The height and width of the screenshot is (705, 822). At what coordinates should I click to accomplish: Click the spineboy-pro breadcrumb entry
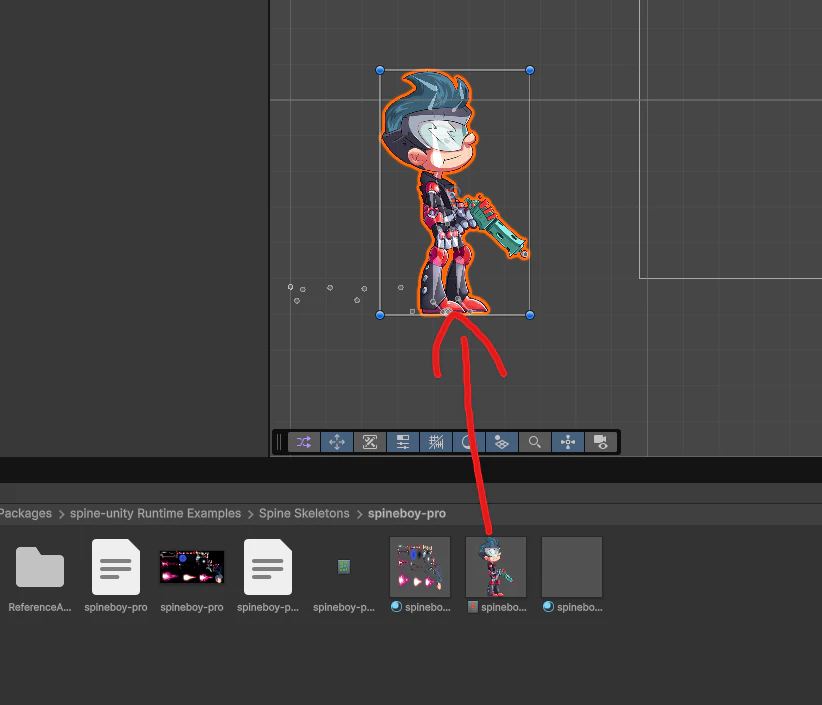point(407,513)
